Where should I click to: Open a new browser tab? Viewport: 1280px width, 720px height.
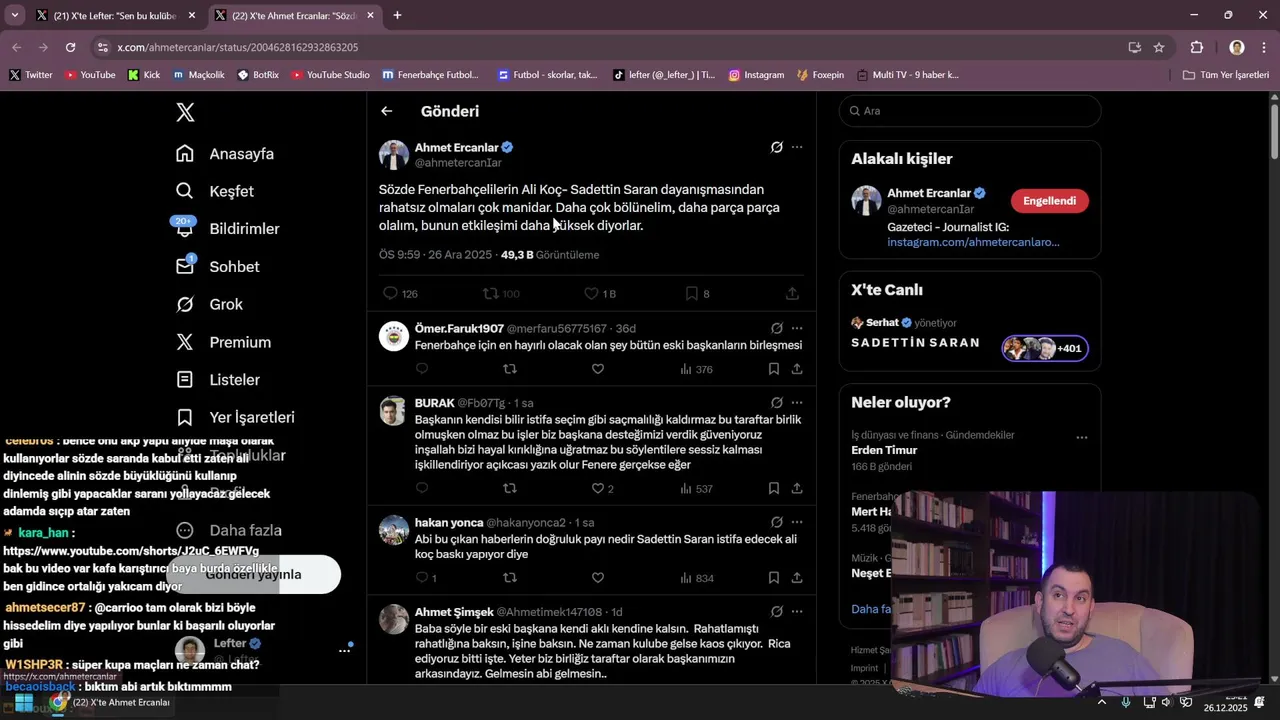click(x=397, y=16)
